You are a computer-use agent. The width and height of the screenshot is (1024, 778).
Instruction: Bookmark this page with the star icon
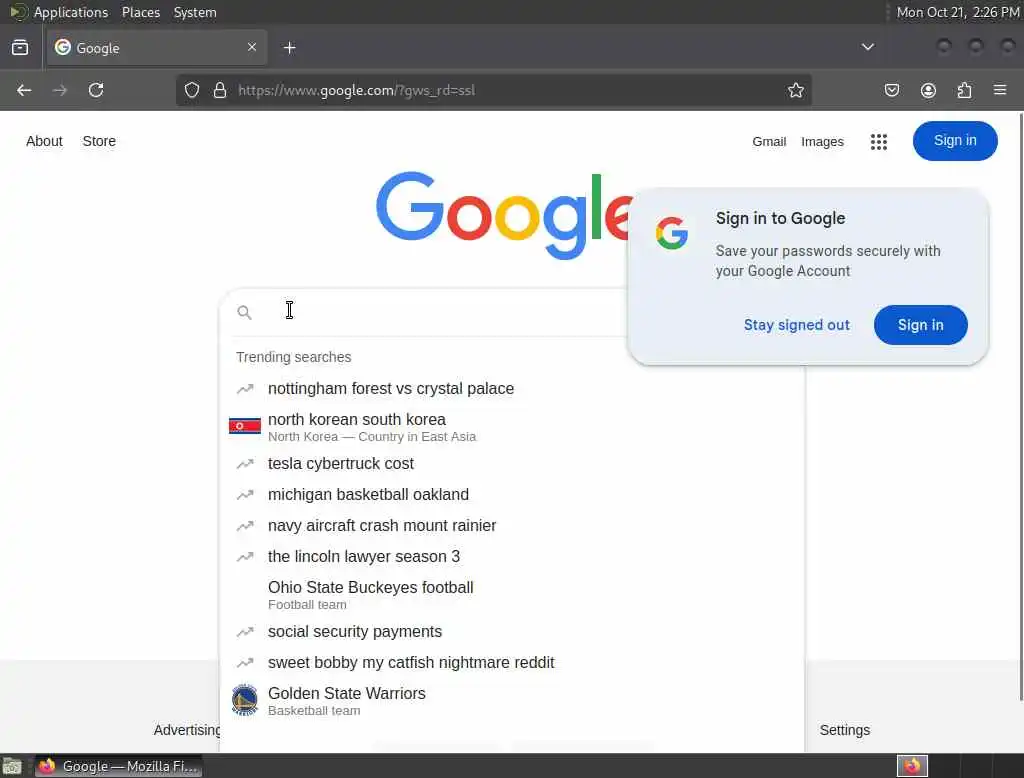coord(795,90)
